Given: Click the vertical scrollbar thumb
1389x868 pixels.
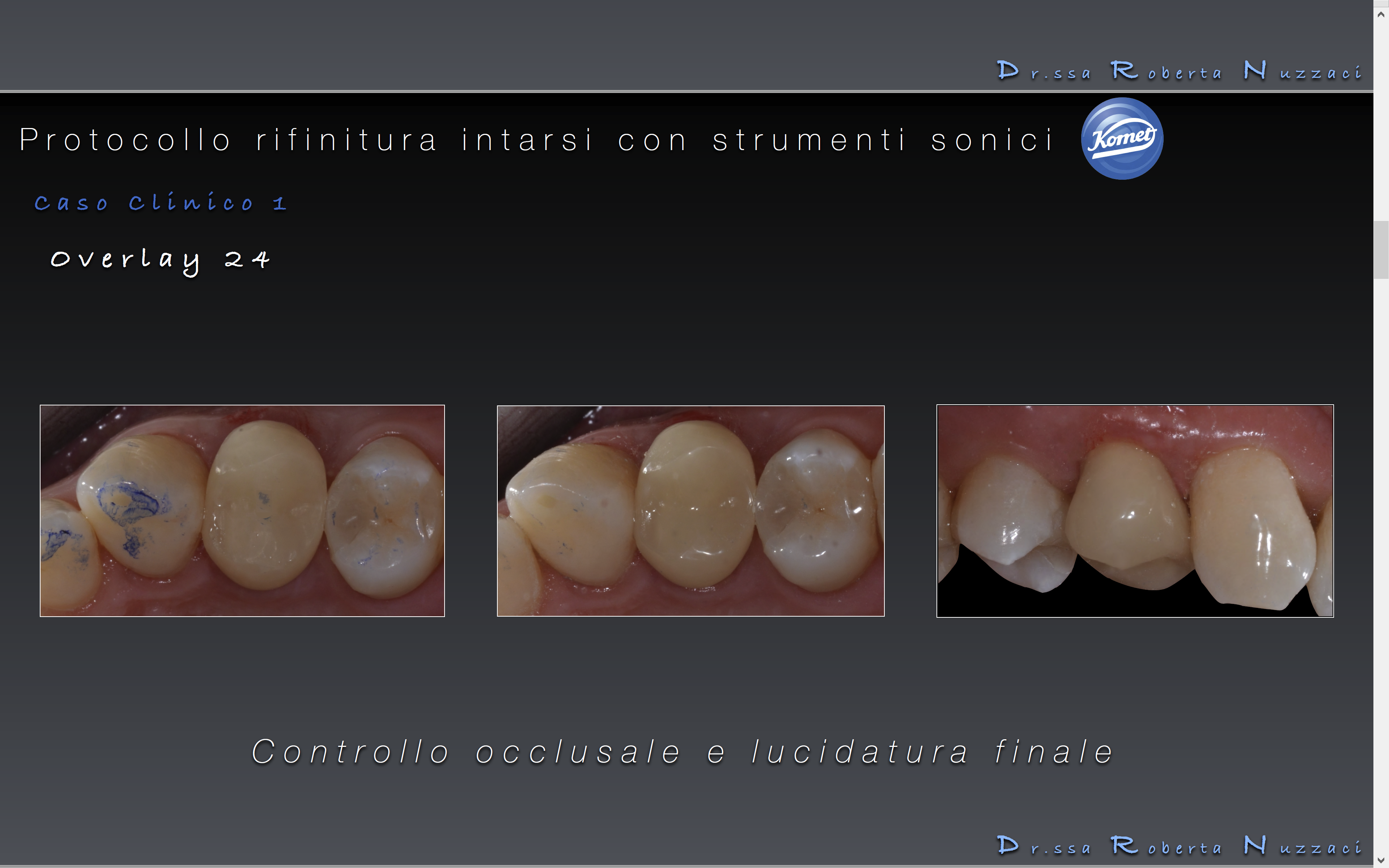Looking at the screenshot, I should click(x=1381, y=250).
